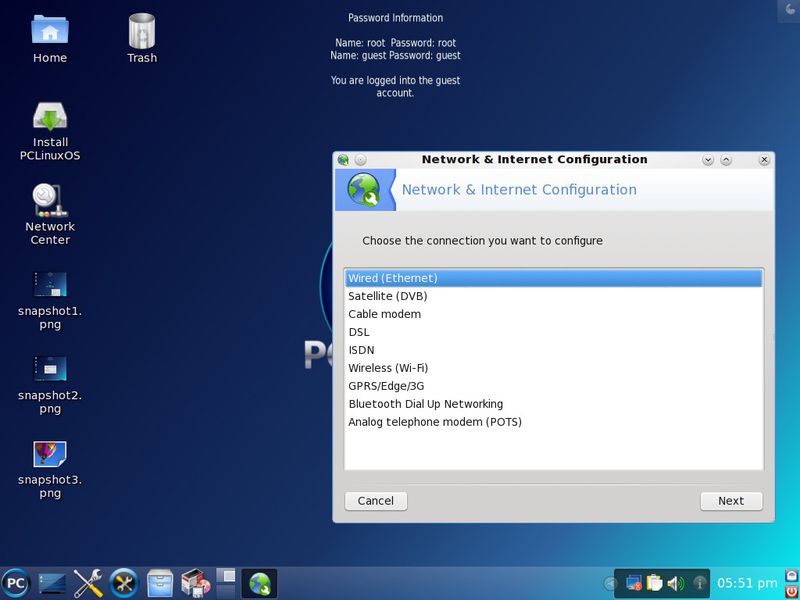Click the 05:51 pm clock
Viewport: 800px width, 600px height.
click(x=747, y=583)
